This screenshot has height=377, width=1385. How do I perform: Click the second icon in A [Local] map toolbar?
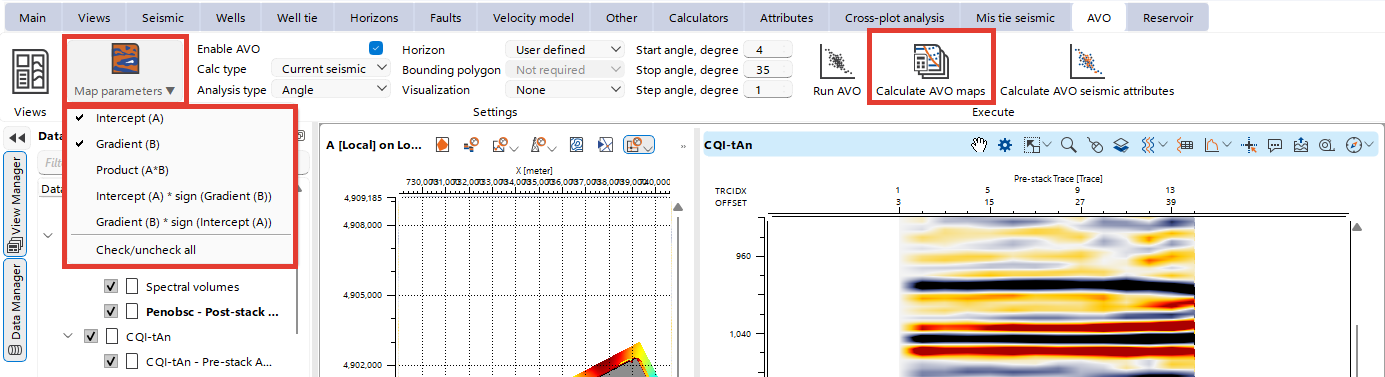(x=470, y=145)
